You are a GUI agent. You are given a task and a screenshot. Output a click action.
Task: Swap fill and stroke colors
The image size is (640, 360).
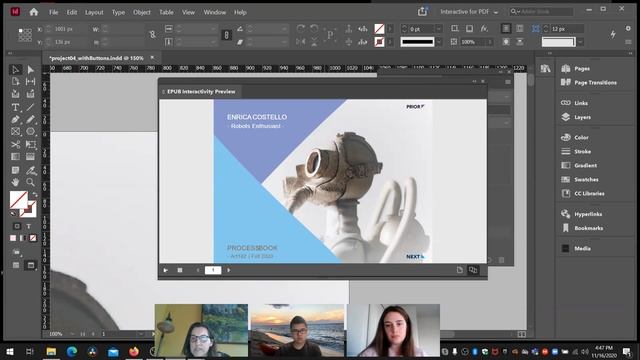(x=34, y=195)
